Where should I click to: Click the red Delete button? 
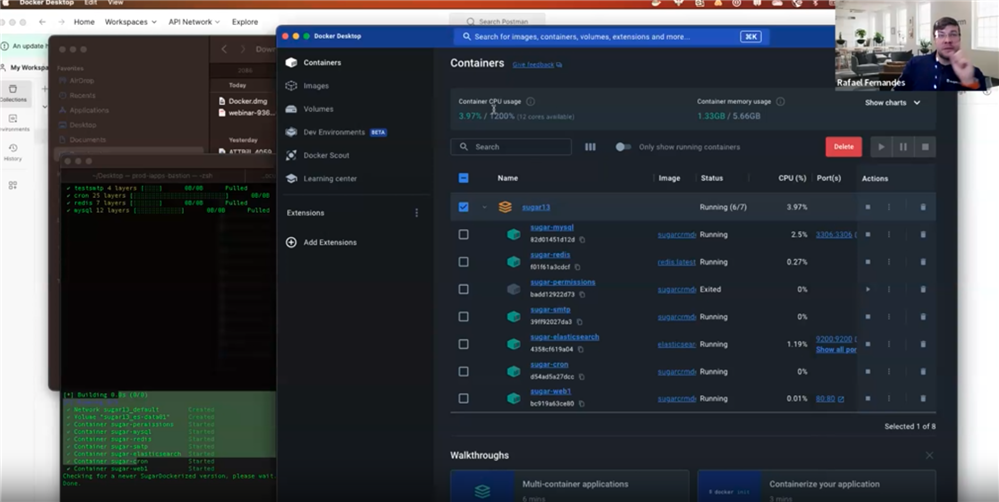843,147
